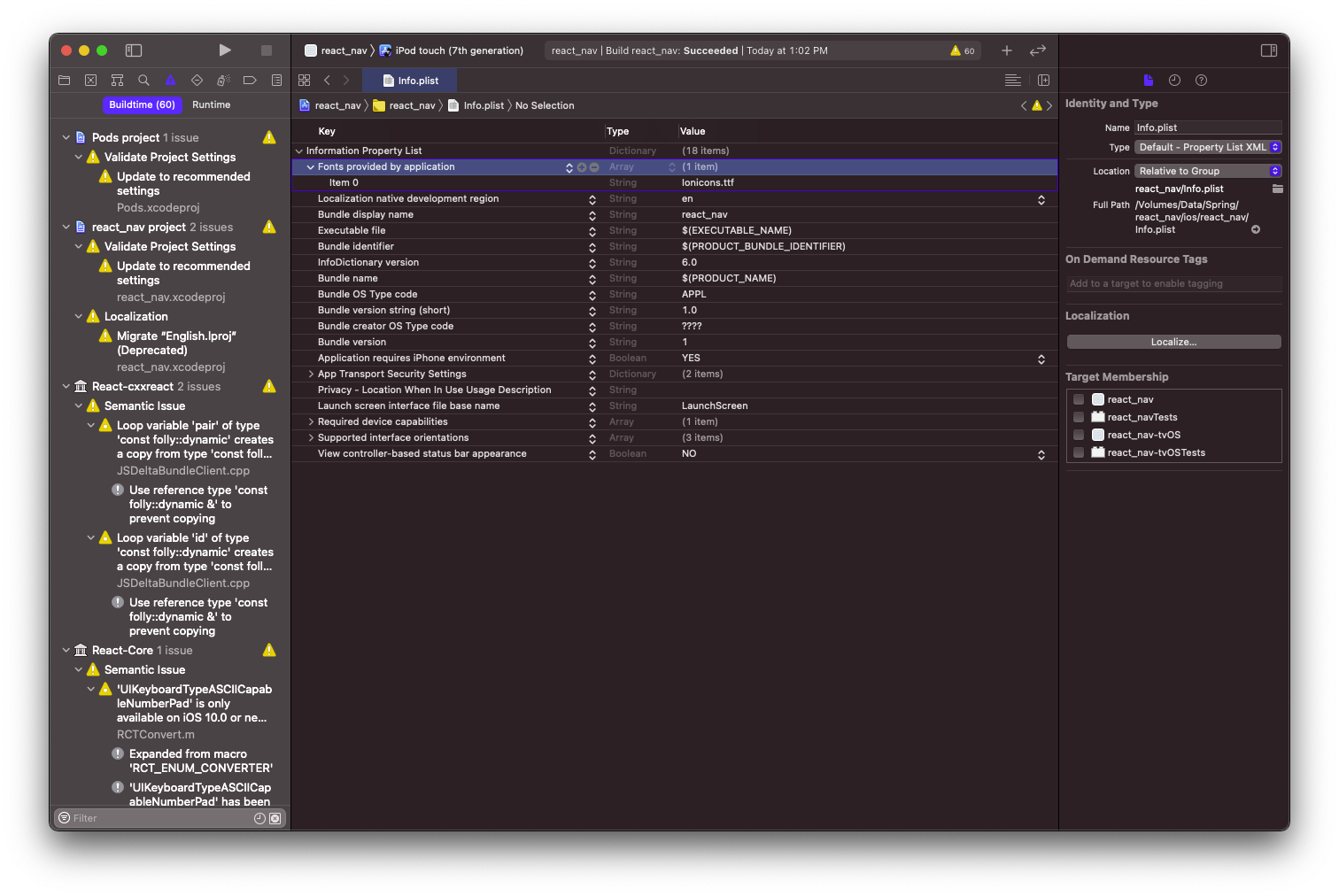
Task: Collapse the React-Core issue group
Action: [66, 650]
